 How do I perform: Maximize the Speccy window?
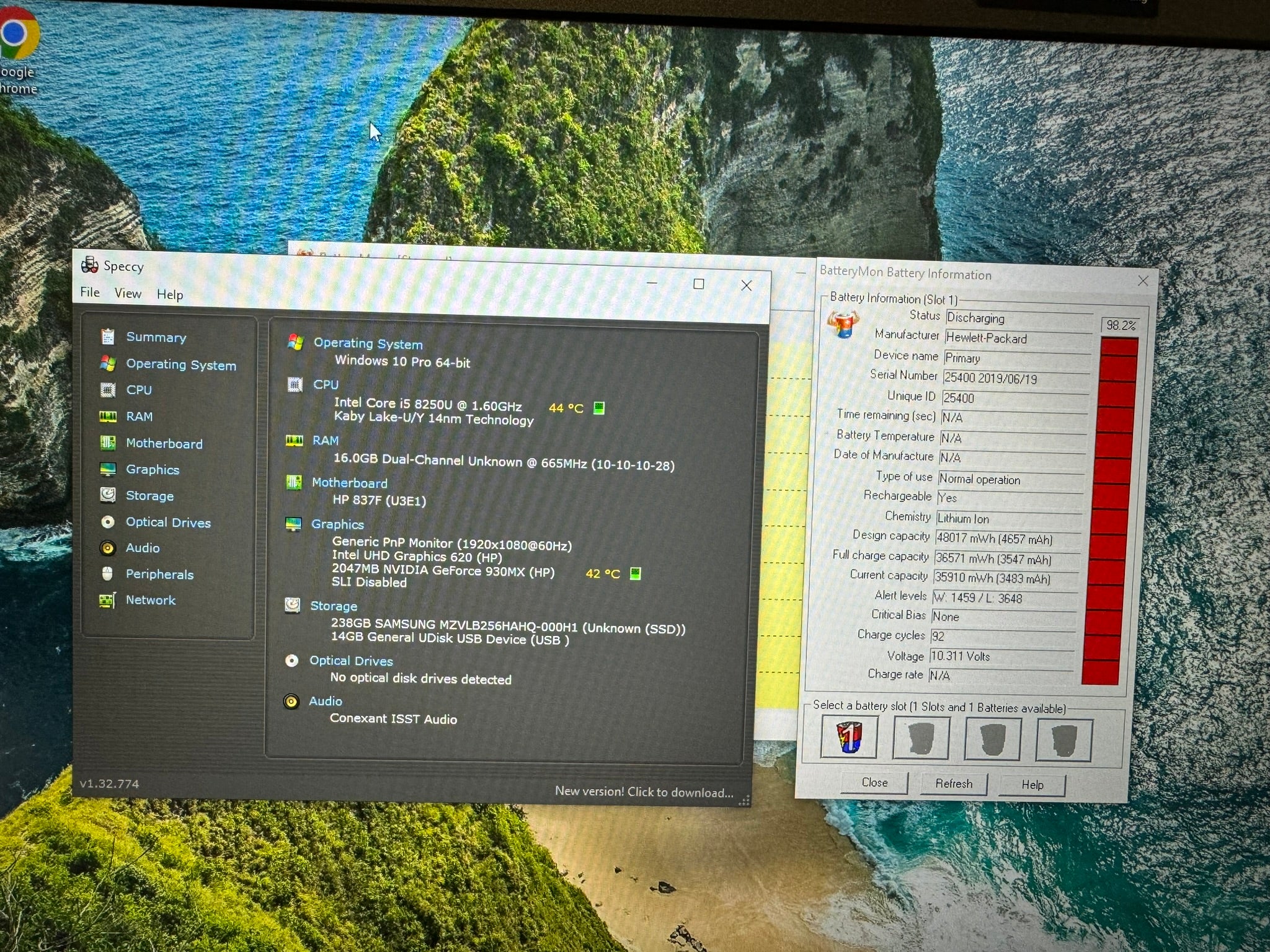point(699,284)
